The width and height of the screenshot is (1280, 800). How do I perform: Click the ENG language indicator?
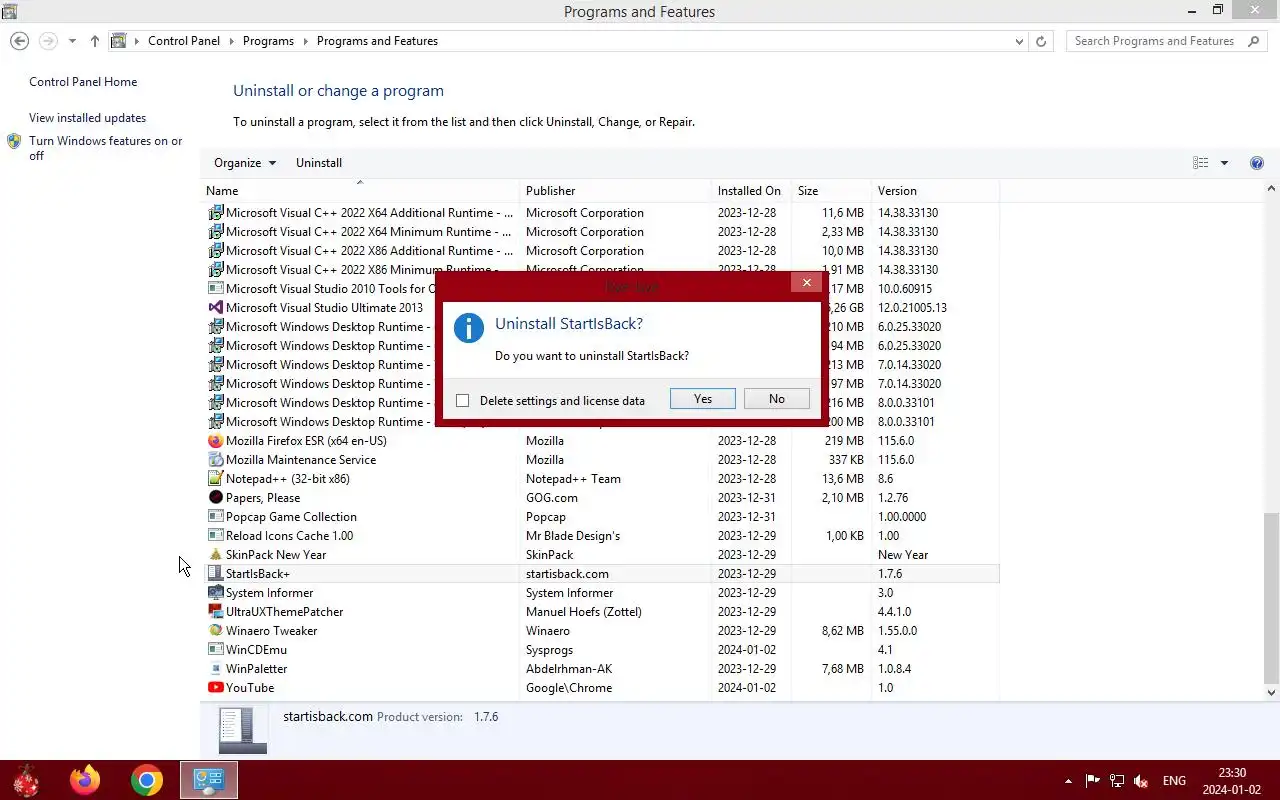tap(1174, 781)
